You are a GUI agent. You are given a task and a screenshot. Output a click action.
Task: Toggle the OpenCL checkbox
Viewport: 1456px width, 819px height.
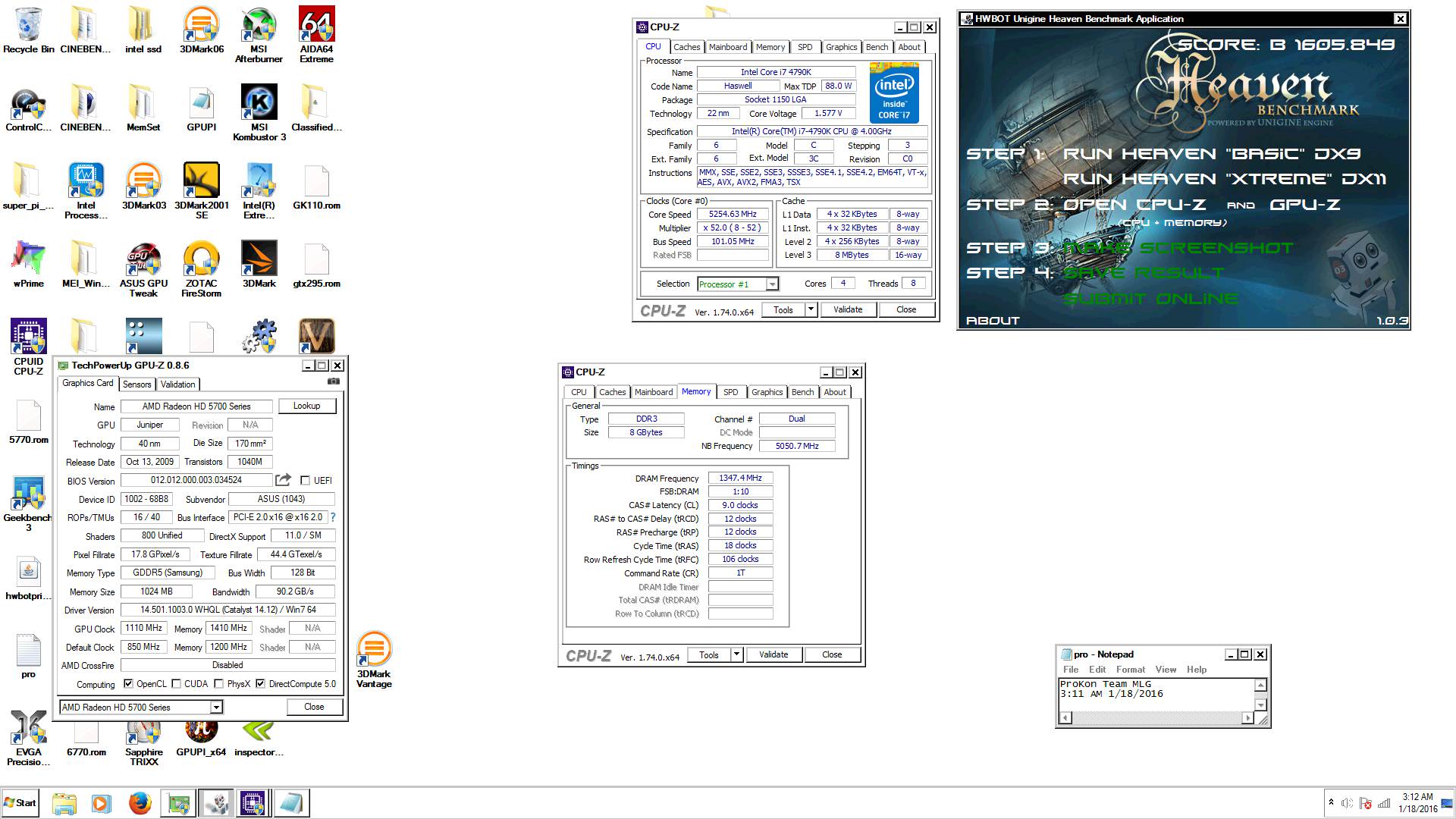point(128,683)
